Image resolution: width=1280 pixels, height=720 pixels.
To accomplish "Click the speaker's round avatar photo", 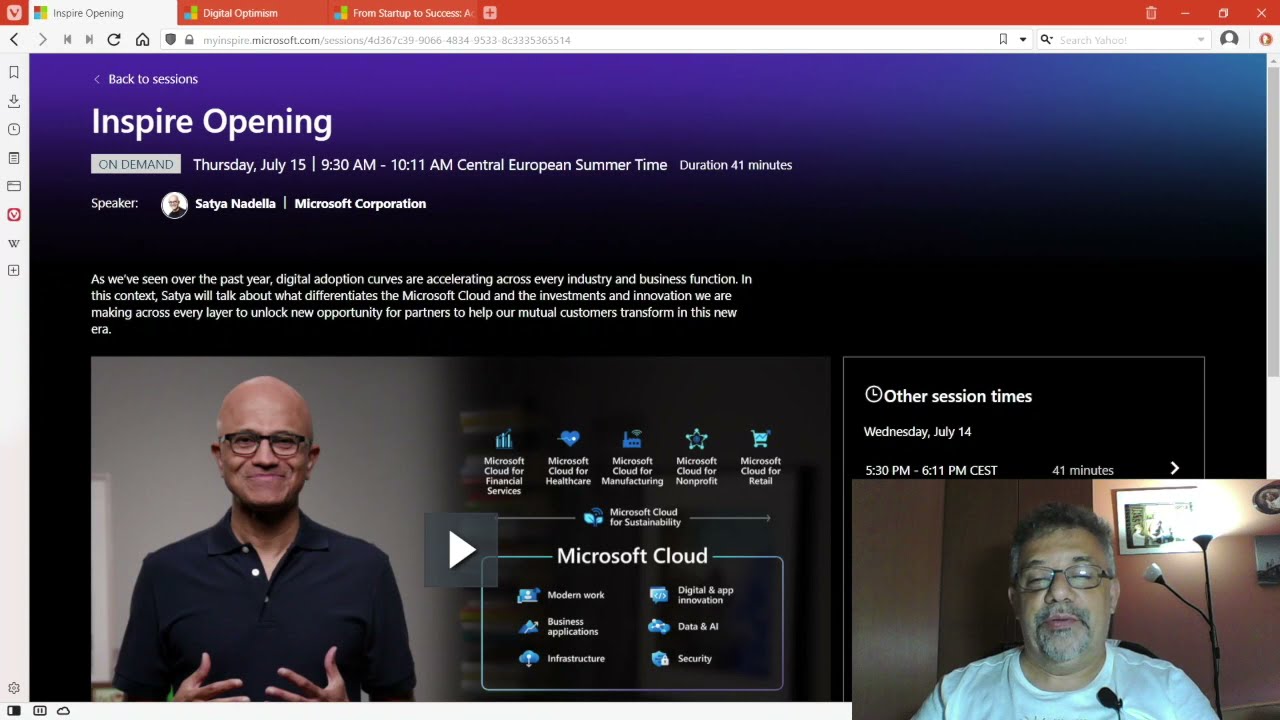I will (x=174, y=205).
